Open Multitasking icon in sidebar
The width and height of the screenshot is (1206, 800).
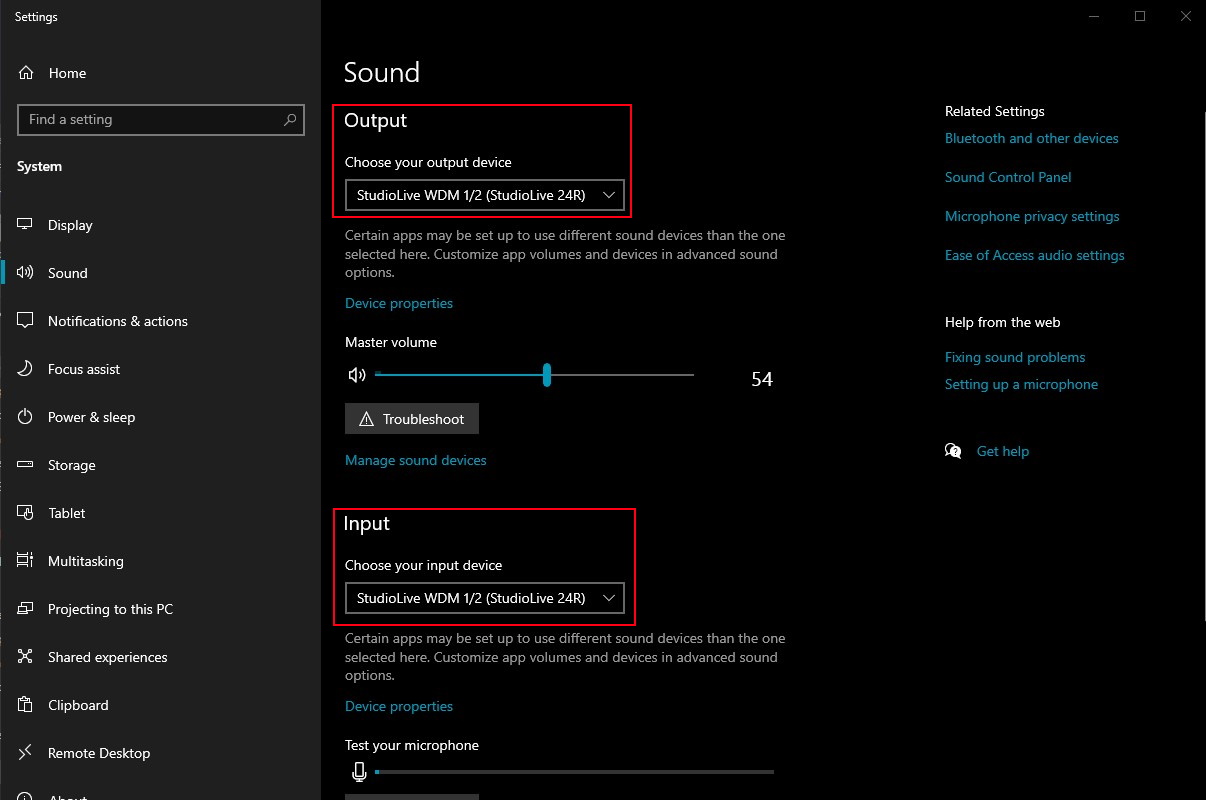(26, 561)
